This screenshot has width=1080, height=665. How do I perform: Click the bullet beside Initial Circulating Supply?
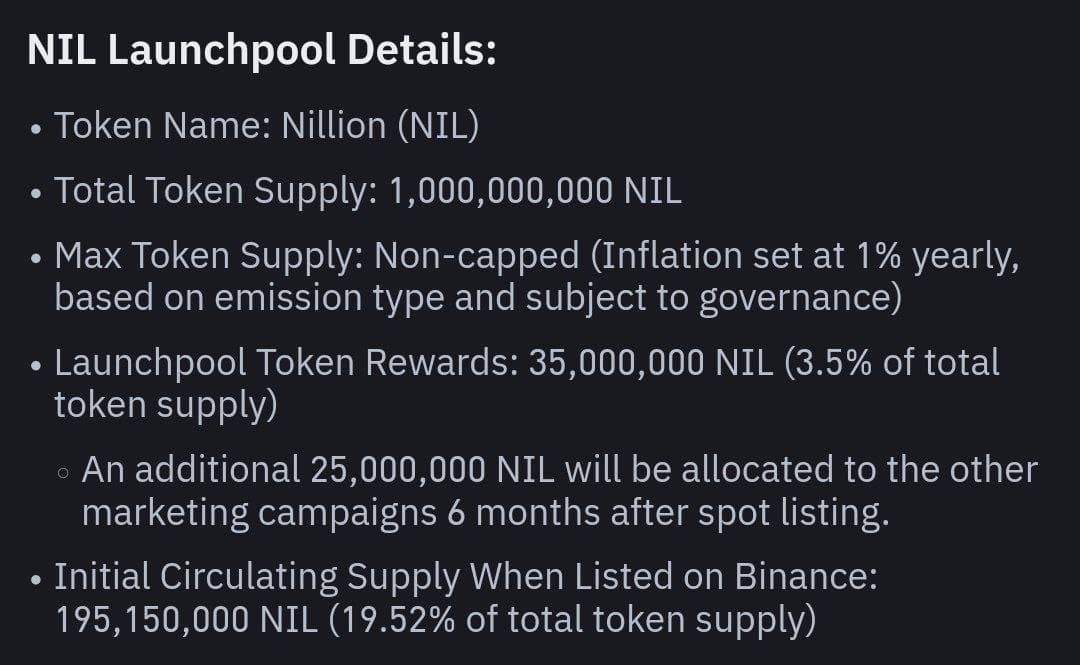37,580
